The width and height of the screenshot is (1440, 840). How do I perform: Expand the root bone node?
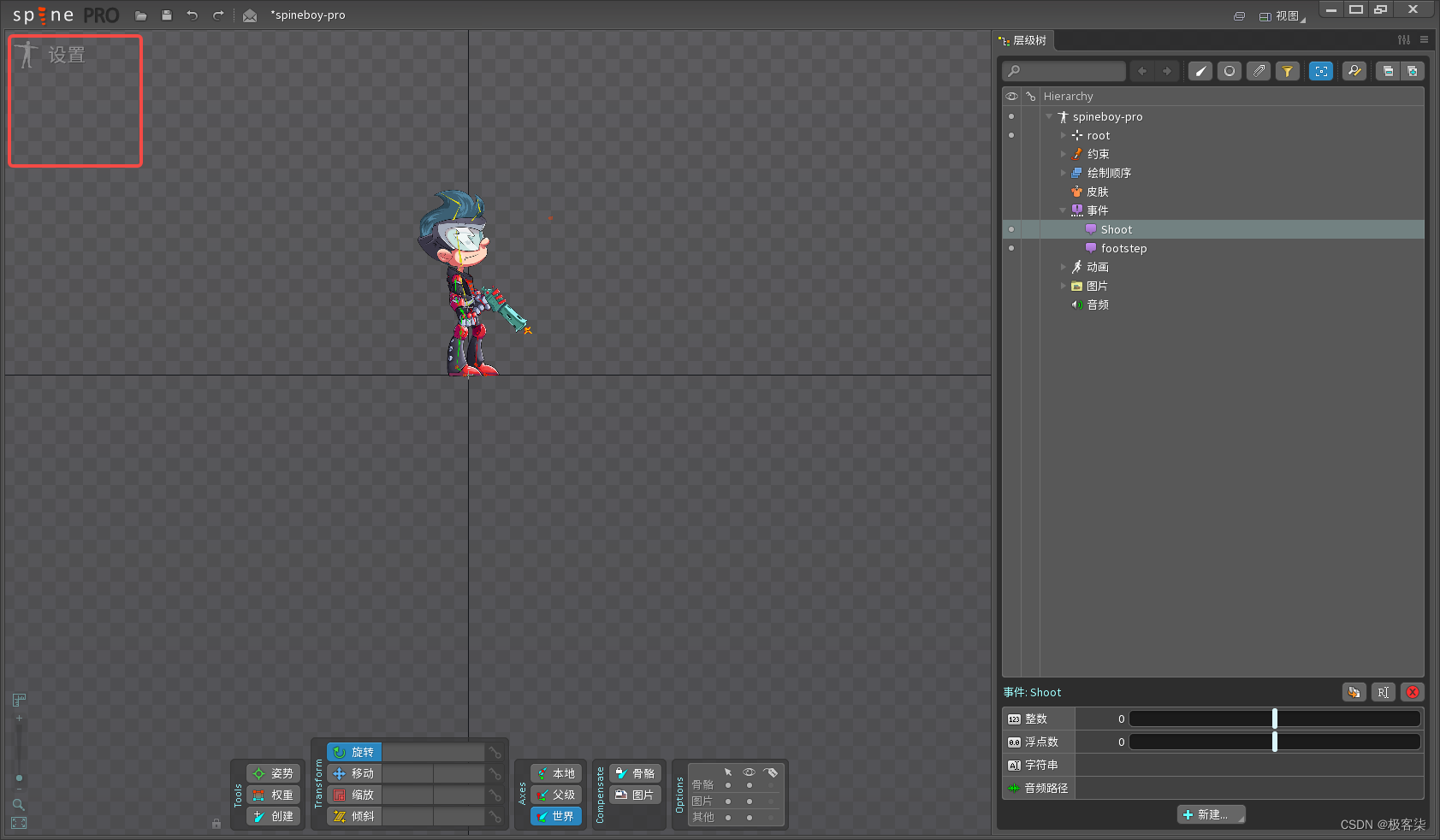tap(1064, 135)
